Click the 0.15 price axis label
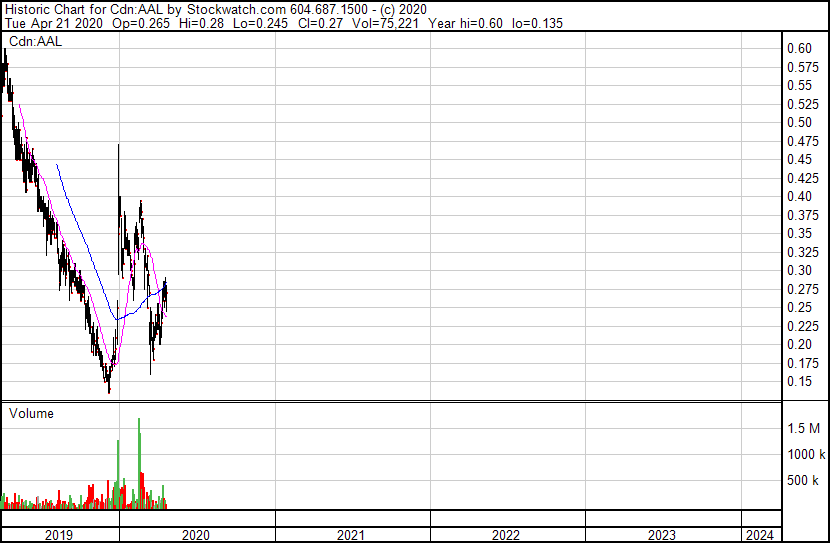 pyautogui.click(x=799, y=381)
